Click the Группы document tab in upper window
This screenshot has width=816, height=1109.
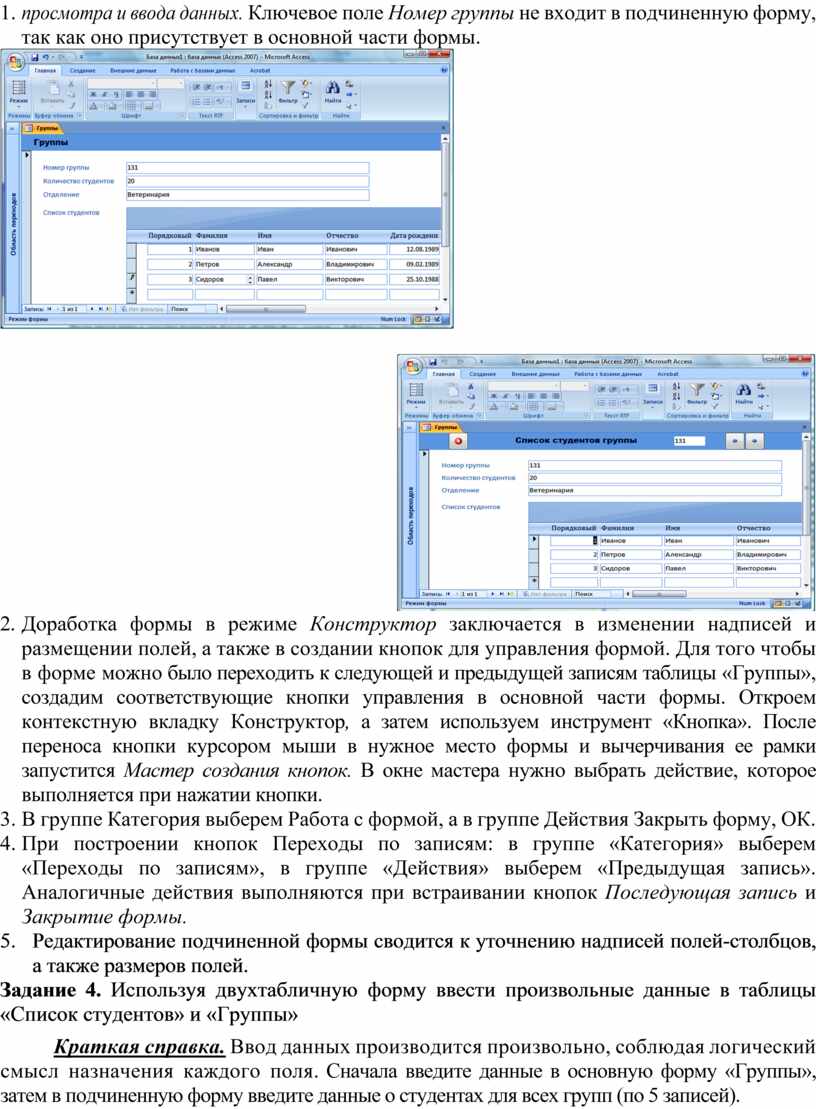point(42,128)
